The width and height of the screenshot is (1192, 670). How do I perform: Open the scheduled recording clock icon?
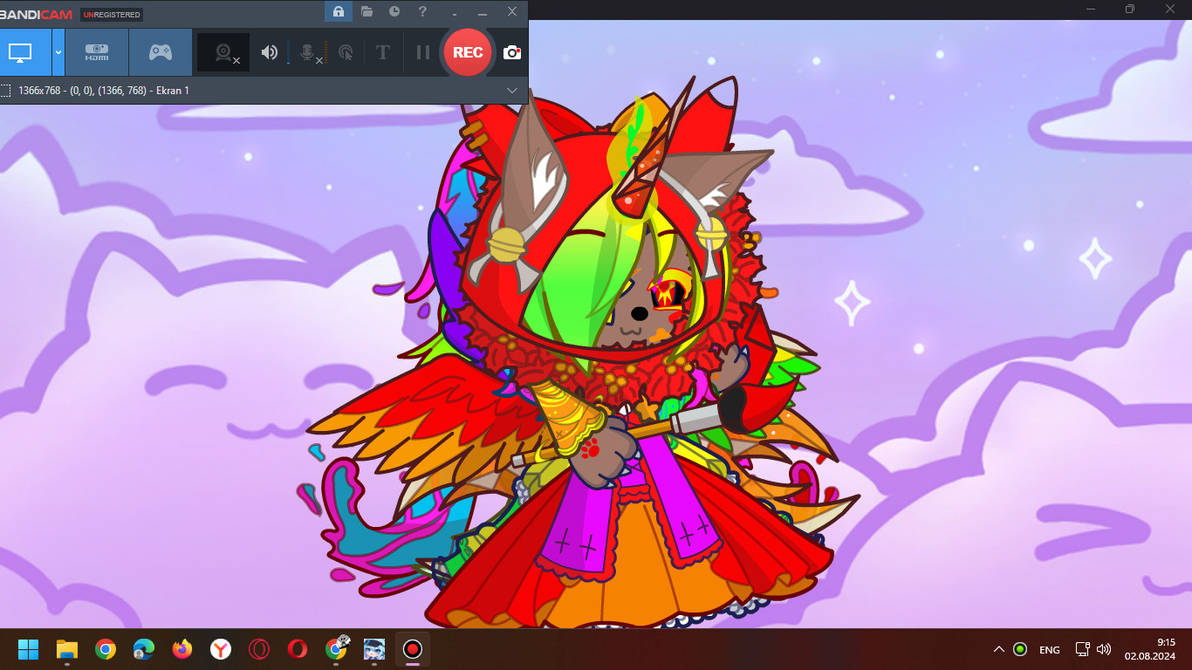coord(394,11)
